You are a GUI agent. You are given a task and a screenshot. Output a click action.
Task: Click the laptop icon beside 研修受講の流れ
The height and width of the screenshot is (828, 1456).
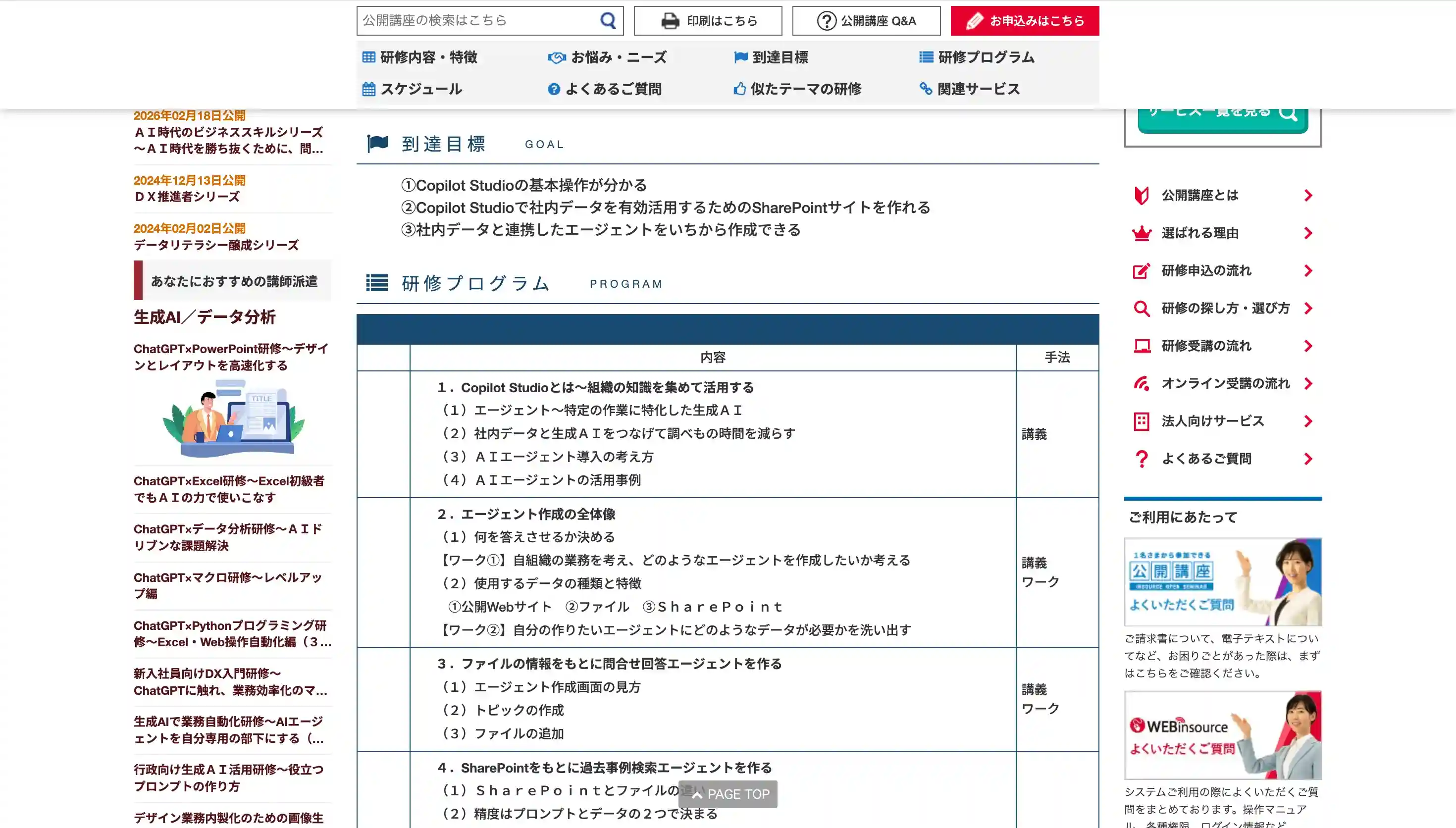tap(1141, 346)
